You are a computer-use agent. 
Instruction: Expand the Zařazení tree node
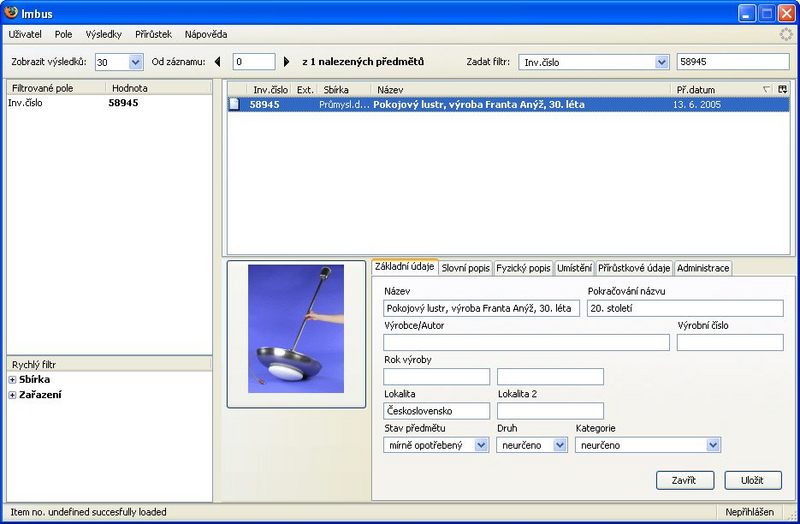pos(12,395)
